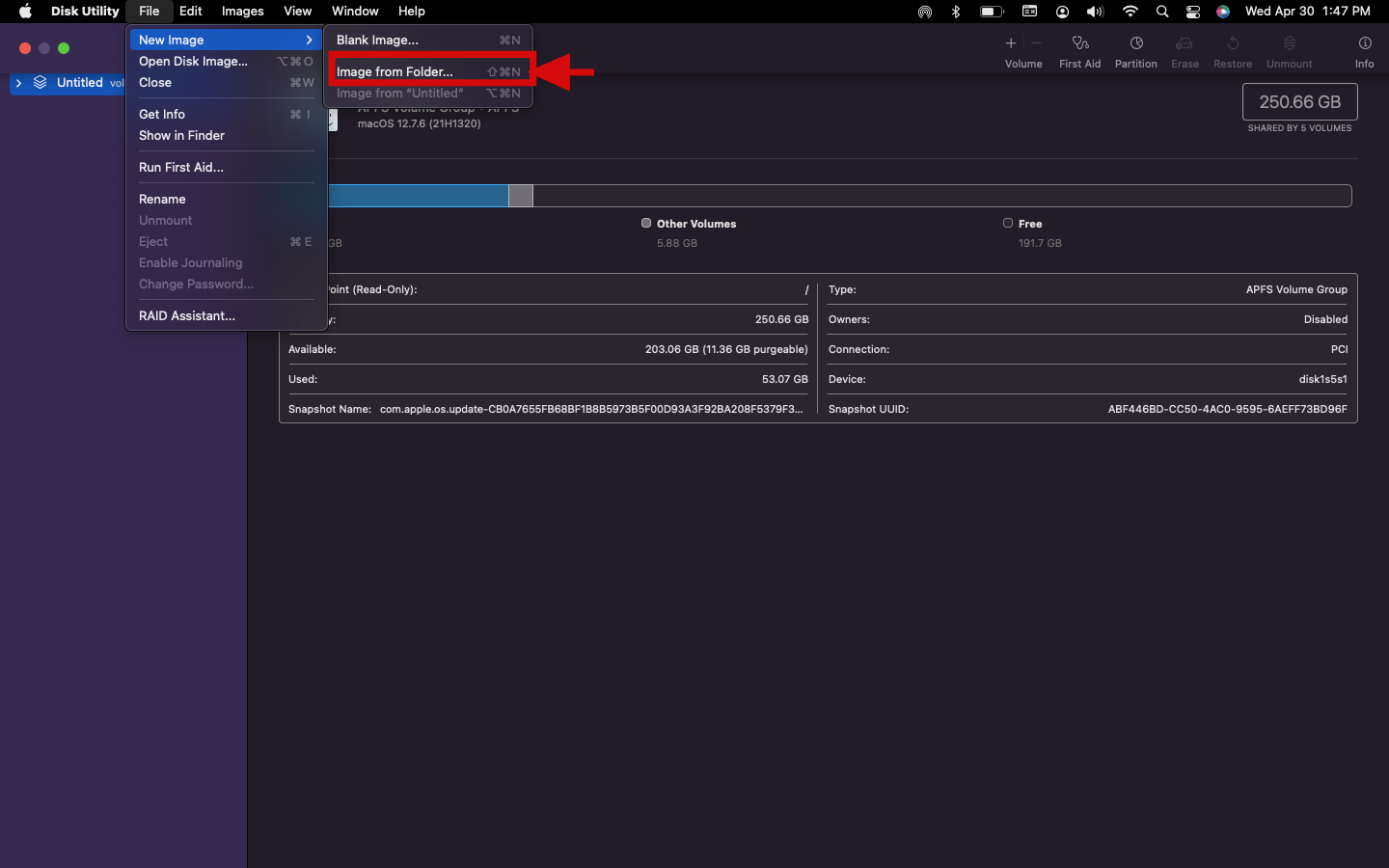Click the Connection PCI value
The image size is (1389, 868).
coord(1339,349)
